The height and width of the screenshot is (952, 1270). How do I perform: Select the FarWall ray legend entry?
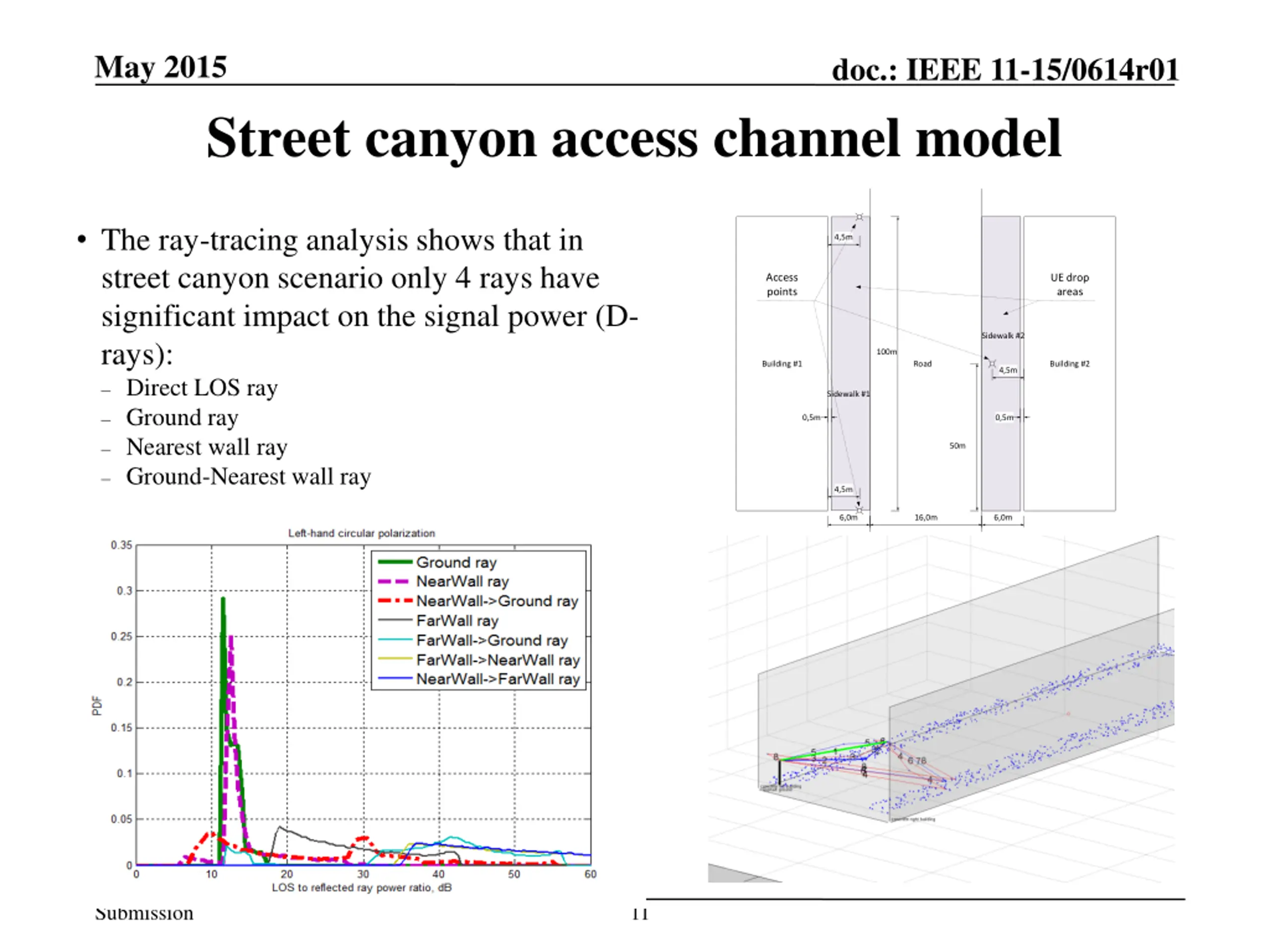coord(438,620)
